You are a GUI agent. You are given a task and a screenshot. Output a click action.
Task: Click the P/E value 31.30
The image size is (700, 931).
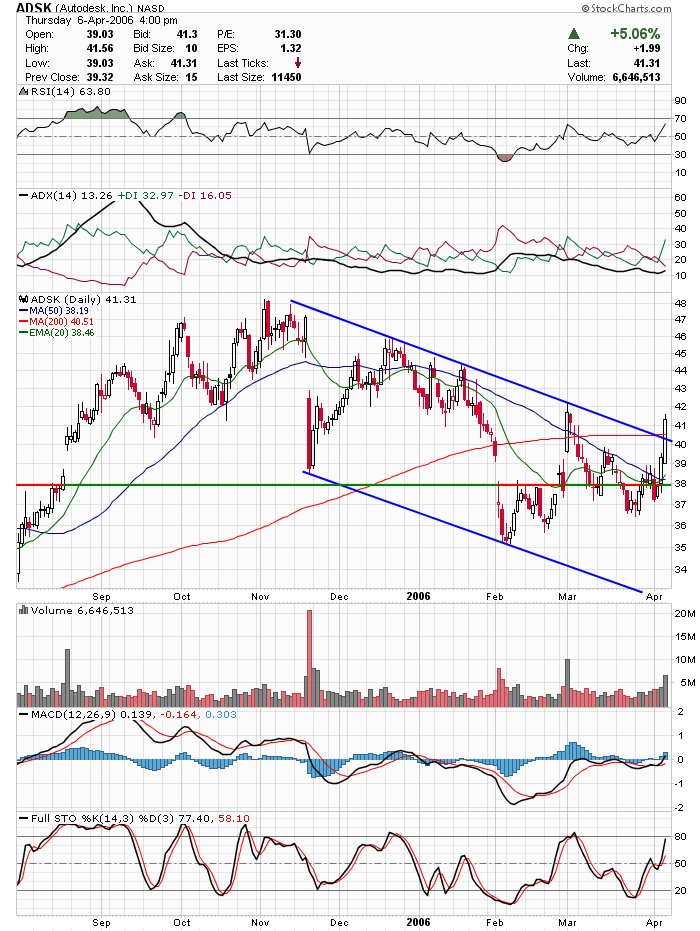(x=287, y=34)
